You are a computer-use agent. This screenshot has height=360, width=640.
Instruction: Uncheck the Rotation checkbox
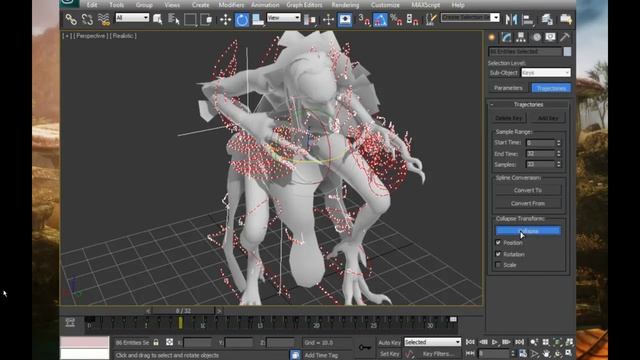click(x=498, y=254)
